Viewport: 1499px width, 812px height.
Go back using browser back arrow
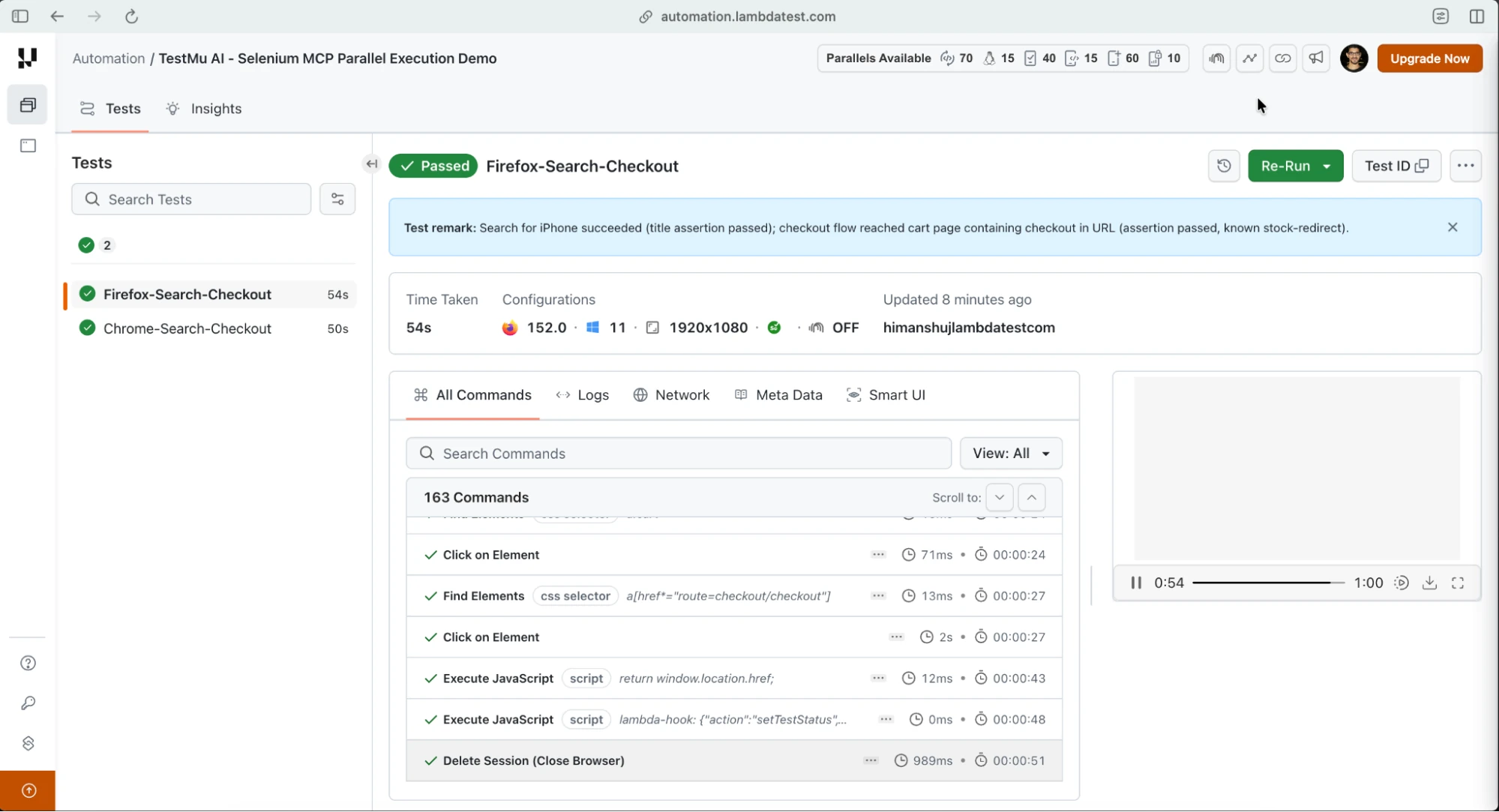57,16
